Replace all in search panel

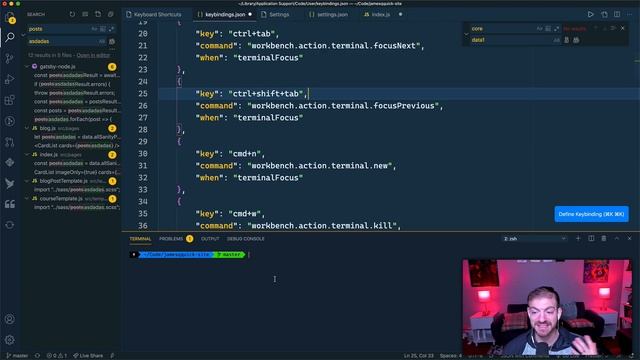pos(112,41)
